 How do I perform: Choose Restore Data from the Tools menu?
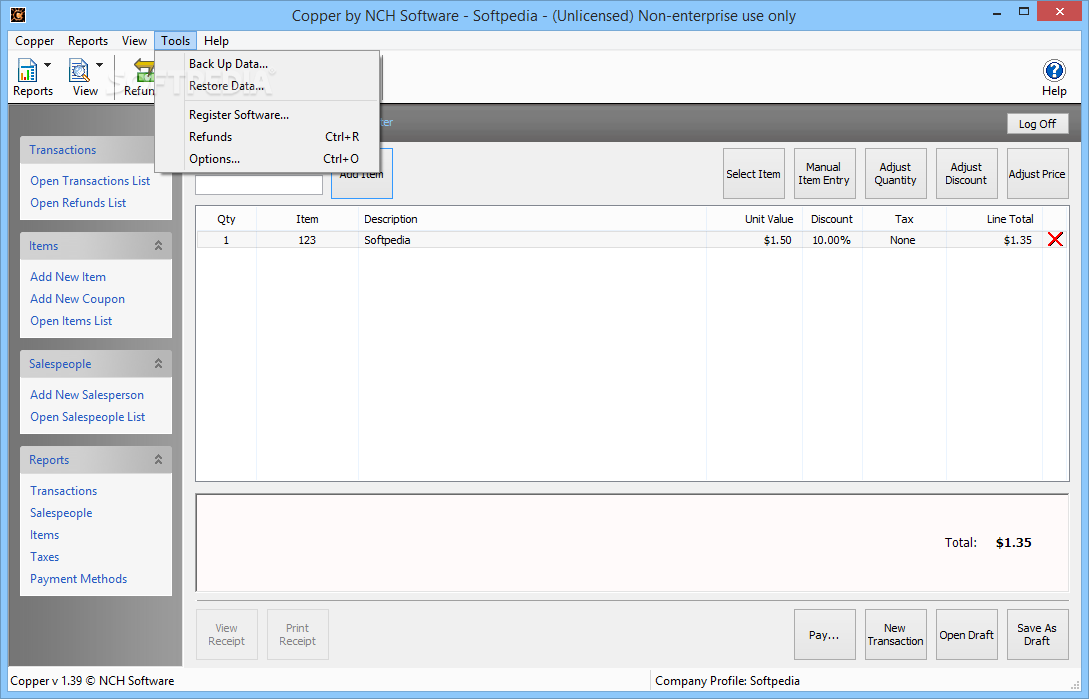267,86
